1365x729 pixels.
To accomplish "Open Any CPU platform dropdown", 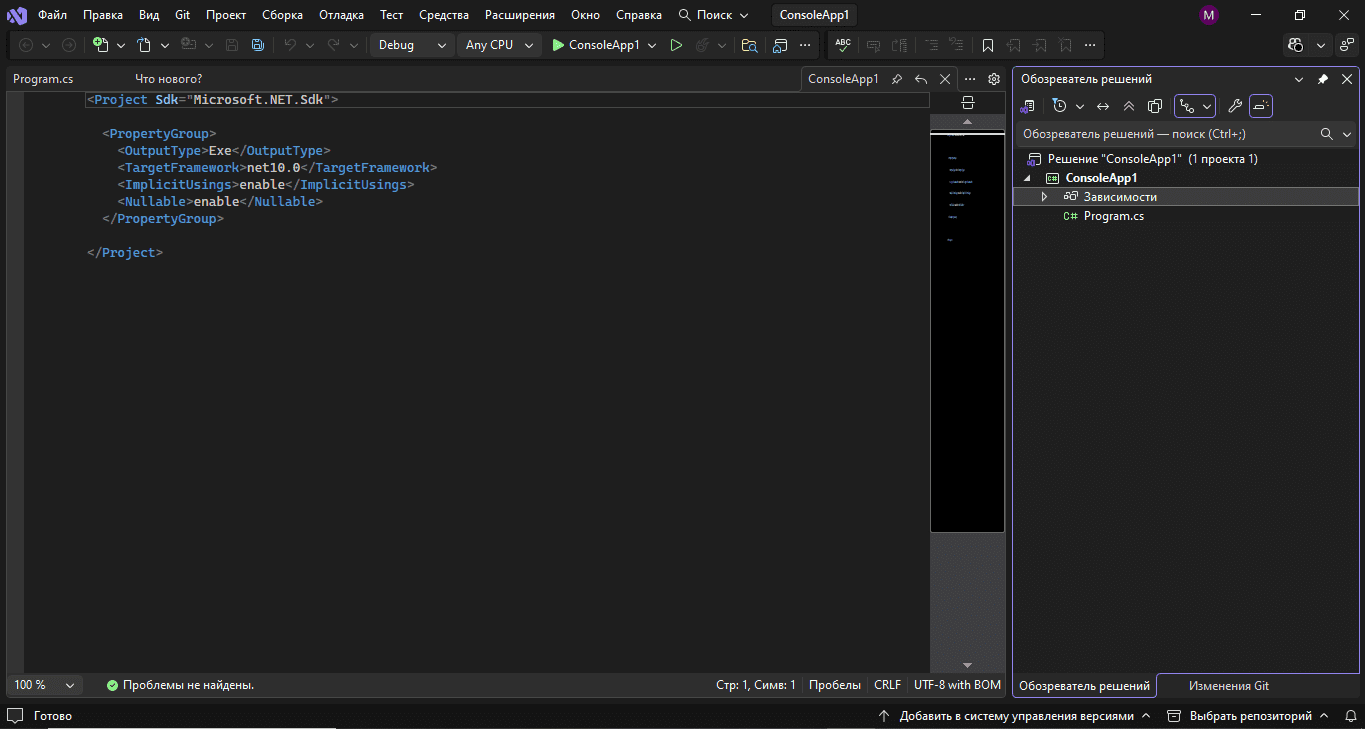I will click(501, 45).
